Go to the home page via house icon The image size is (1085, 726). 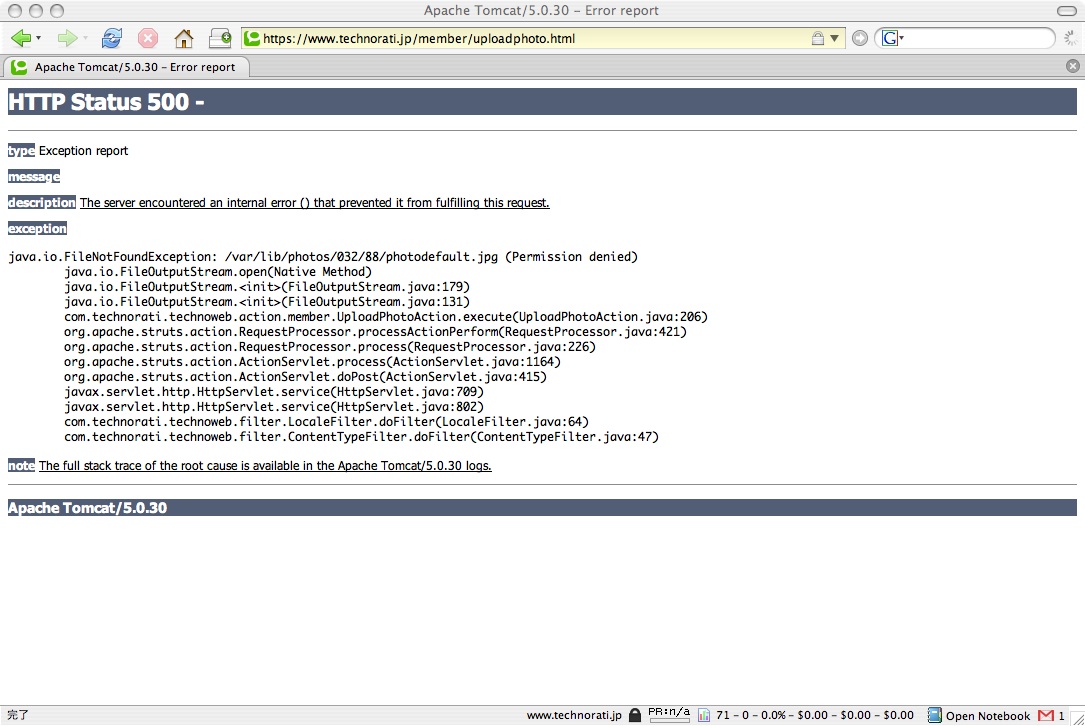[x=183, y=38]
